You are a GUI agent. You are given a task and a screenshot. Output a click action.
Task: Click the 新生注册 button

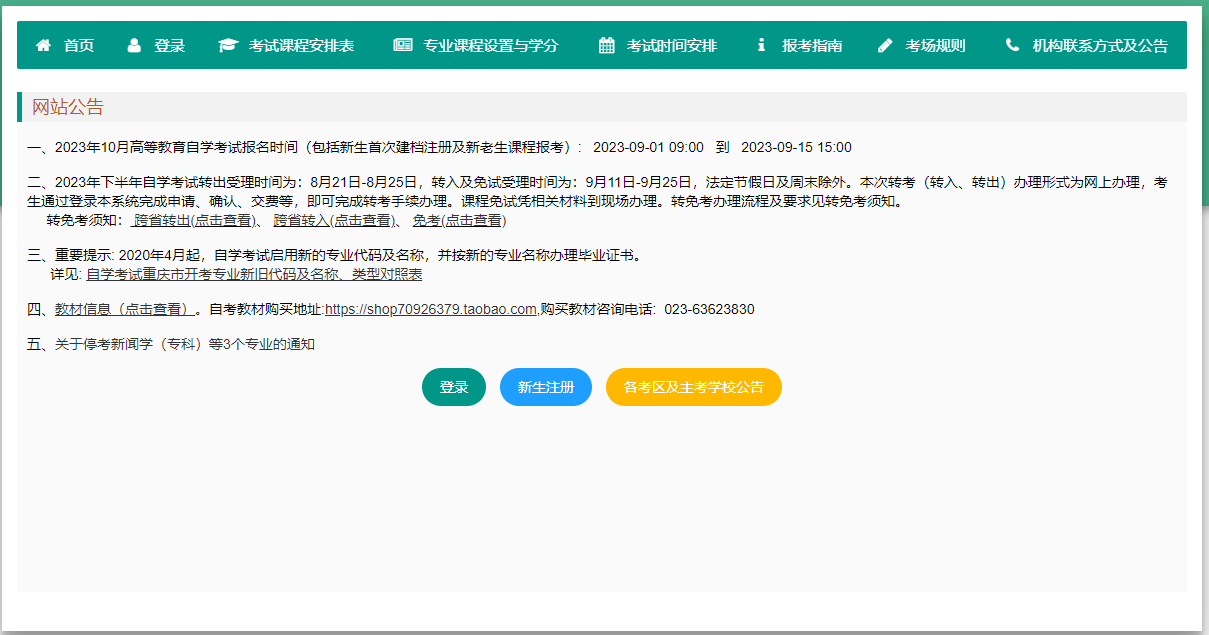[545, 386]
